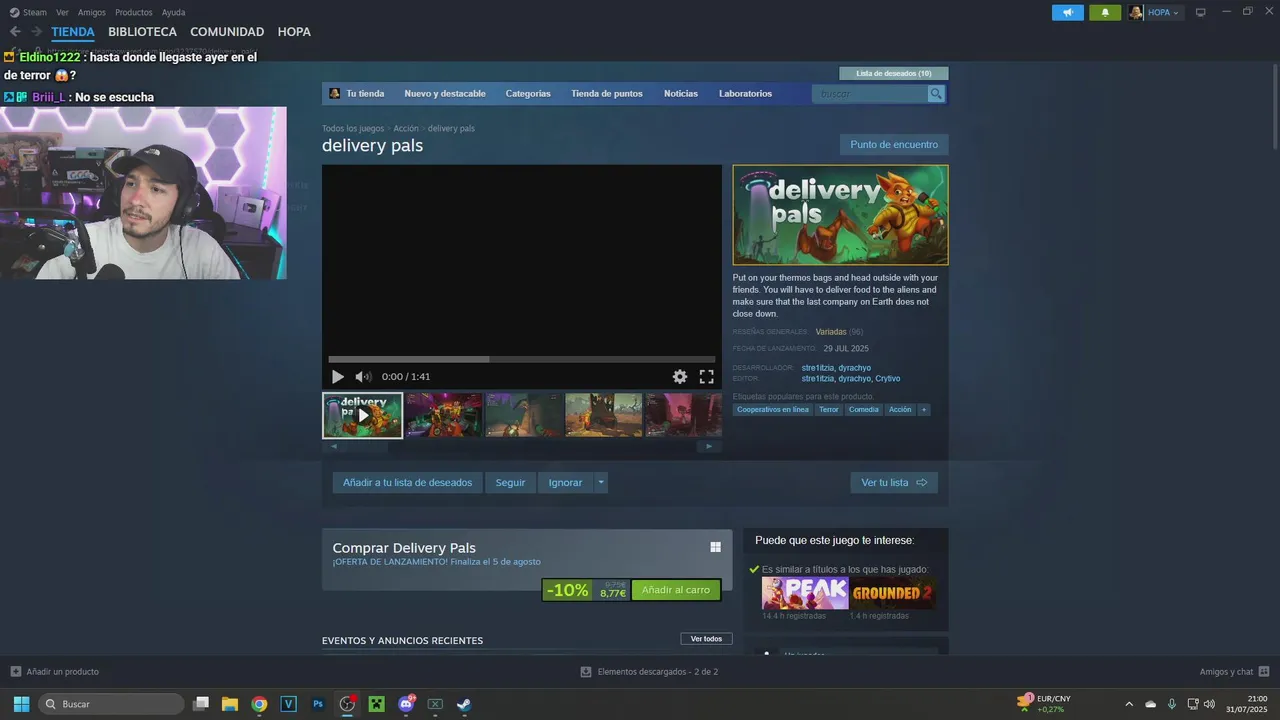
Task: Select the second screenshot thumbnail
Action: [444, 415]
